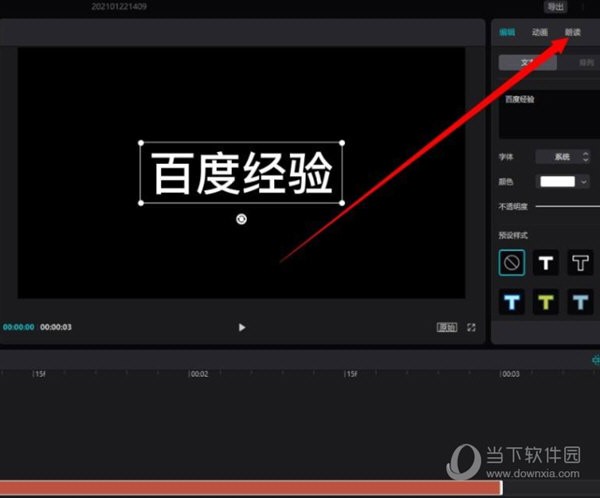Open the 字体 font dropdown
The image size is (600, 498).
[x=562, y=157]
